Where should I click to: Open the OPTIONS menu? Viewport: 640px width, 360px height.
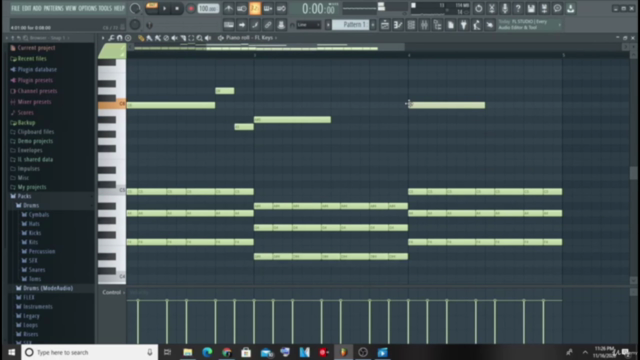[87, 8]
